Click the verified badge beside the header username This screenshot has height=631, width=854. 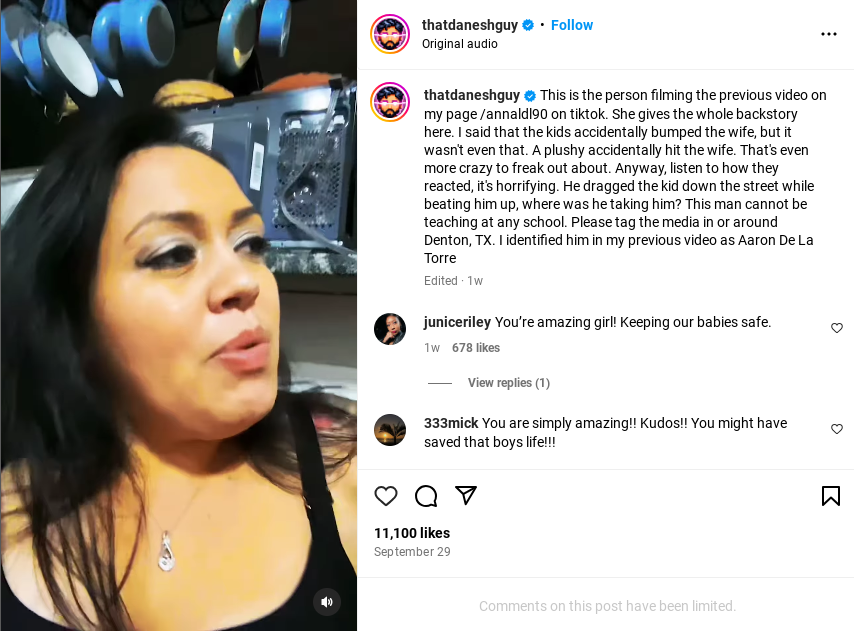click(528, 25)
